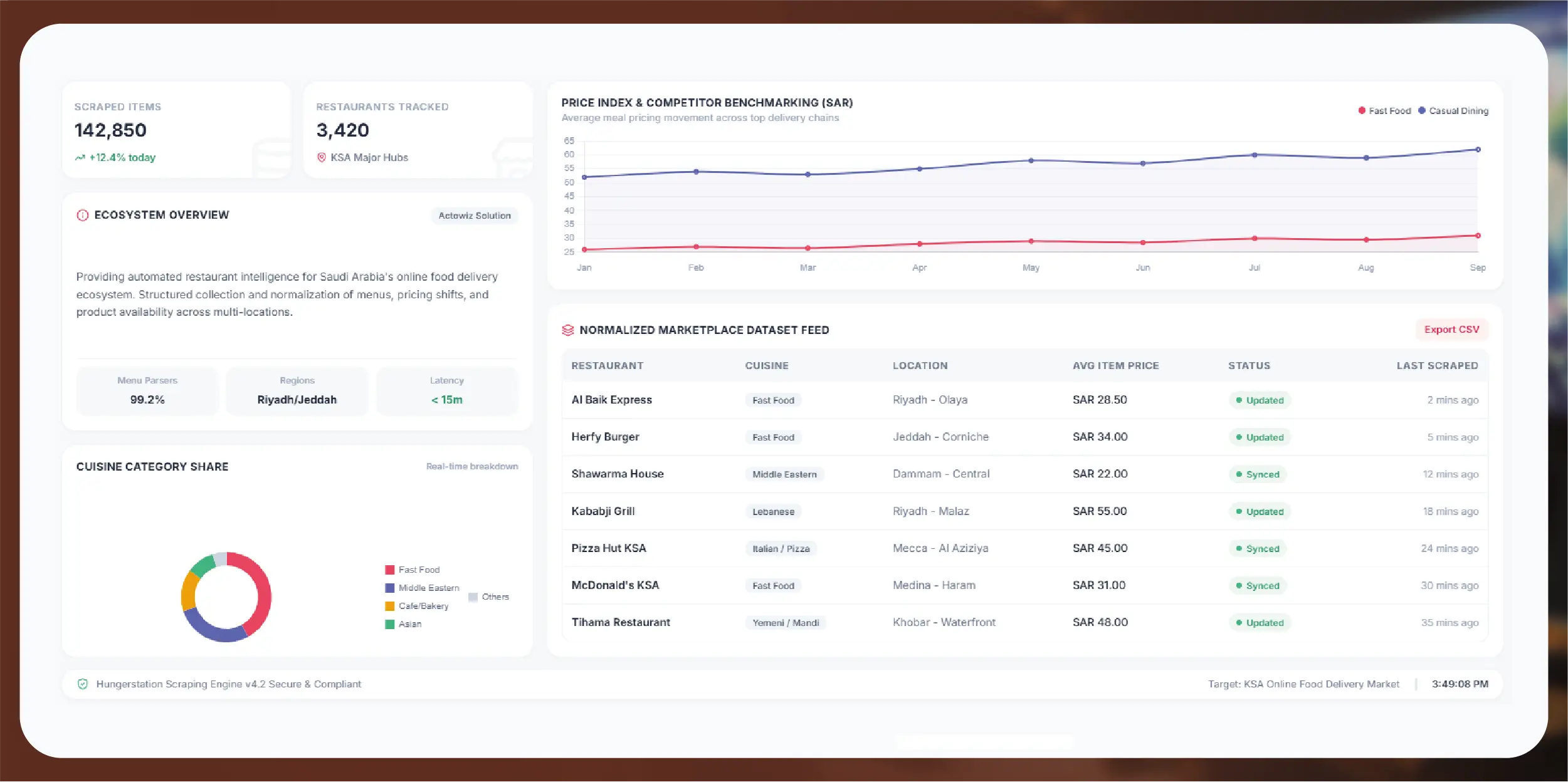Click the shield check icon in footer
Screen dimensions: 1568x782
tap(83, 684)
